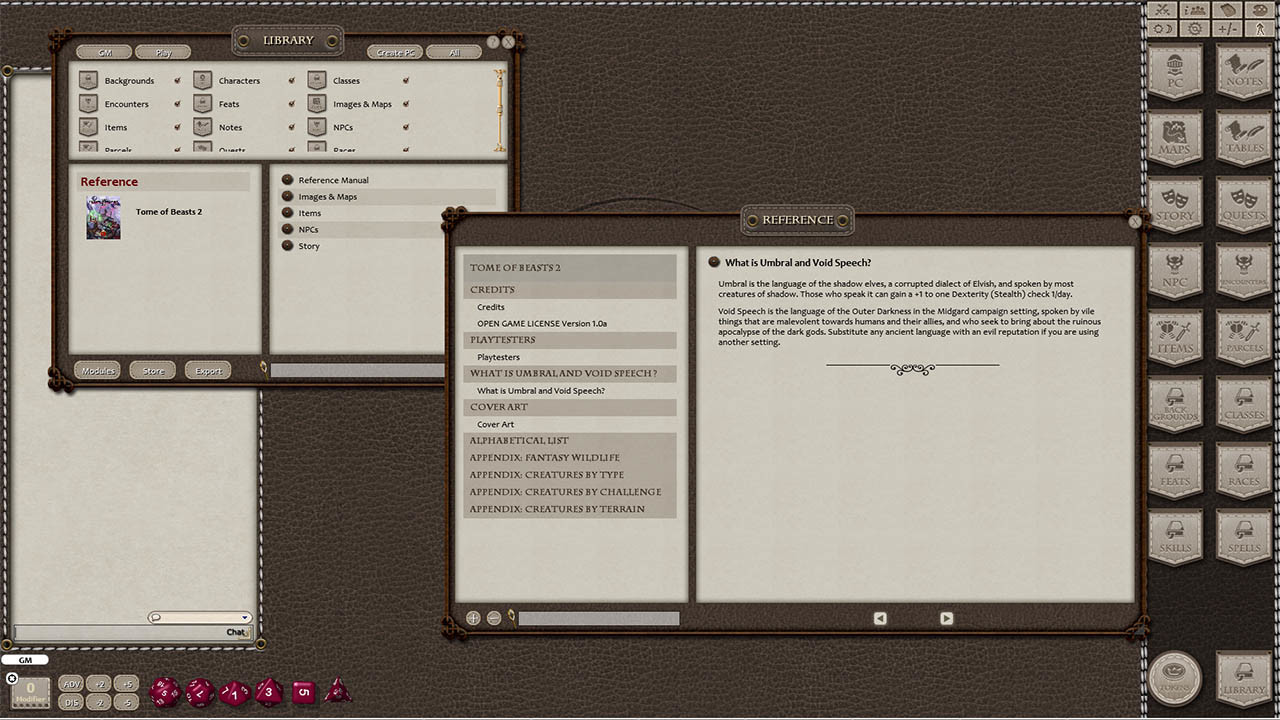Select the GM tab in the Library window
This screenshot has height=720, width=1280.
click(103, 52)
